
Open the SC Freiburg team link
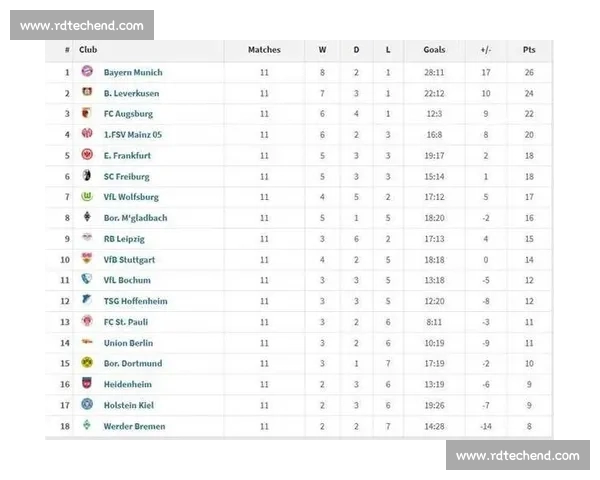pos(127,176)
